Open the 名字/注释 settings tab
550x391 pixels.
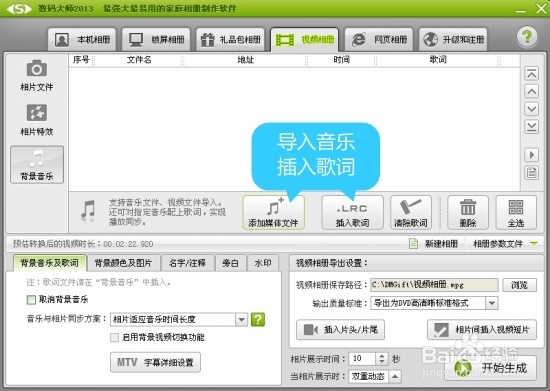[187, 263]
